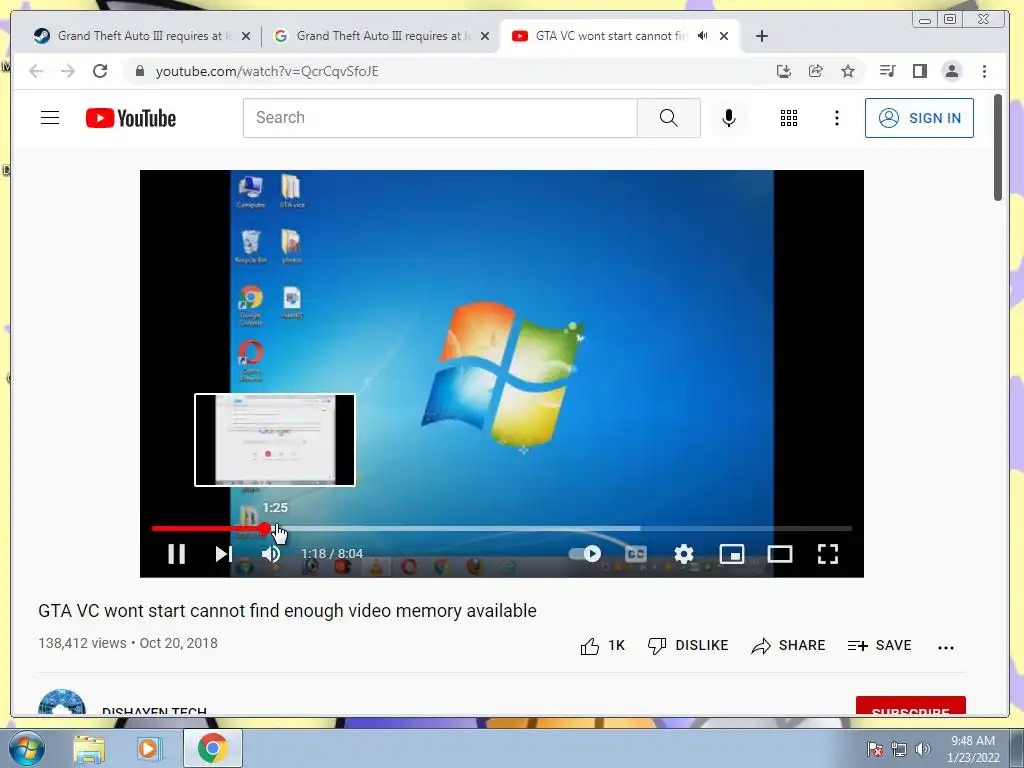1024x768 pixels.
Task: Click Chrome in the taskbar
Action: click(212, 748)
